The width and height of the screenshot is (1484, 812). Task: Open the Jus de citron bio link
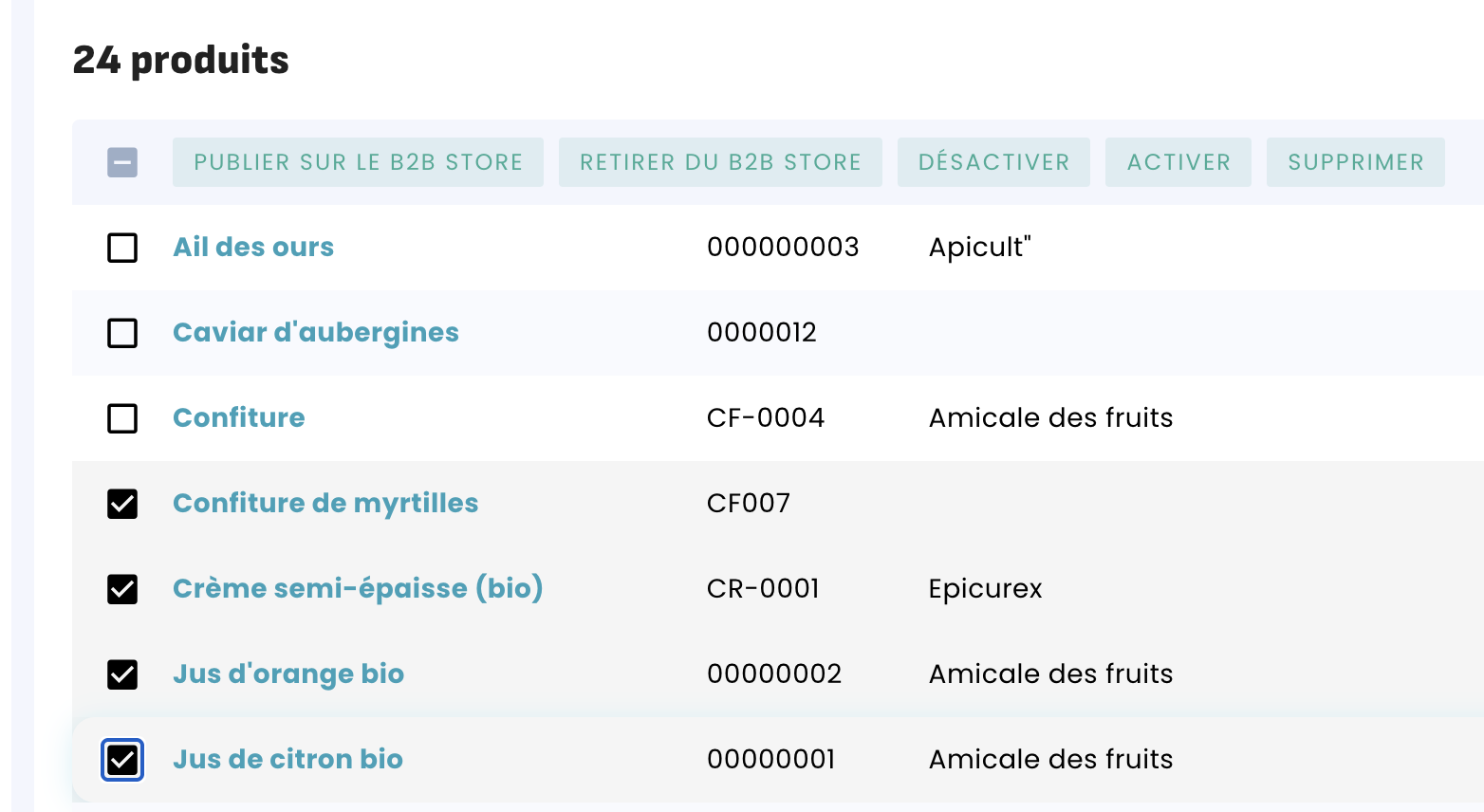(x=288, y=760)
